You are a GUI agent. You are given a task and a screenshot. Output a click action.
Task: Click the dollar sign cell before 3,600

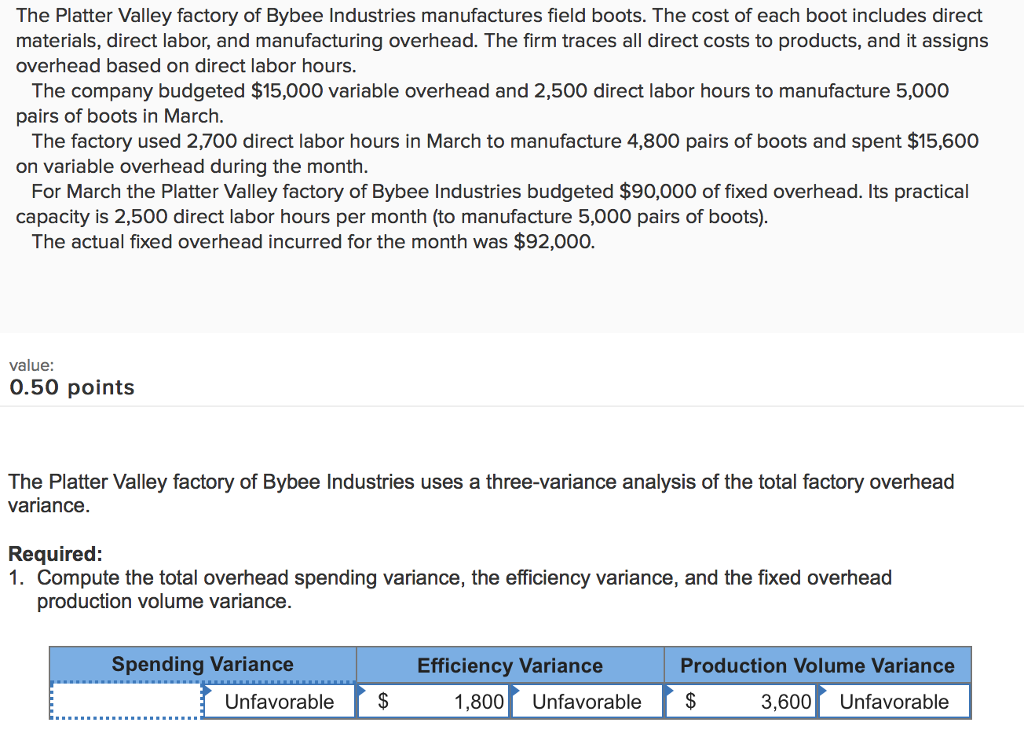[x=691, y=701]
